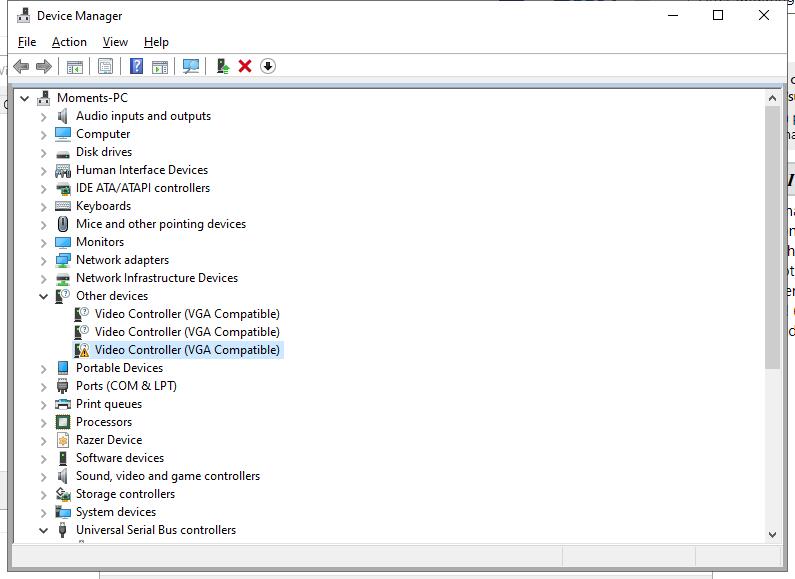
Task: Click the Show/Hide Action Pane toolbar icon
Action: click(x=160, y=66)
